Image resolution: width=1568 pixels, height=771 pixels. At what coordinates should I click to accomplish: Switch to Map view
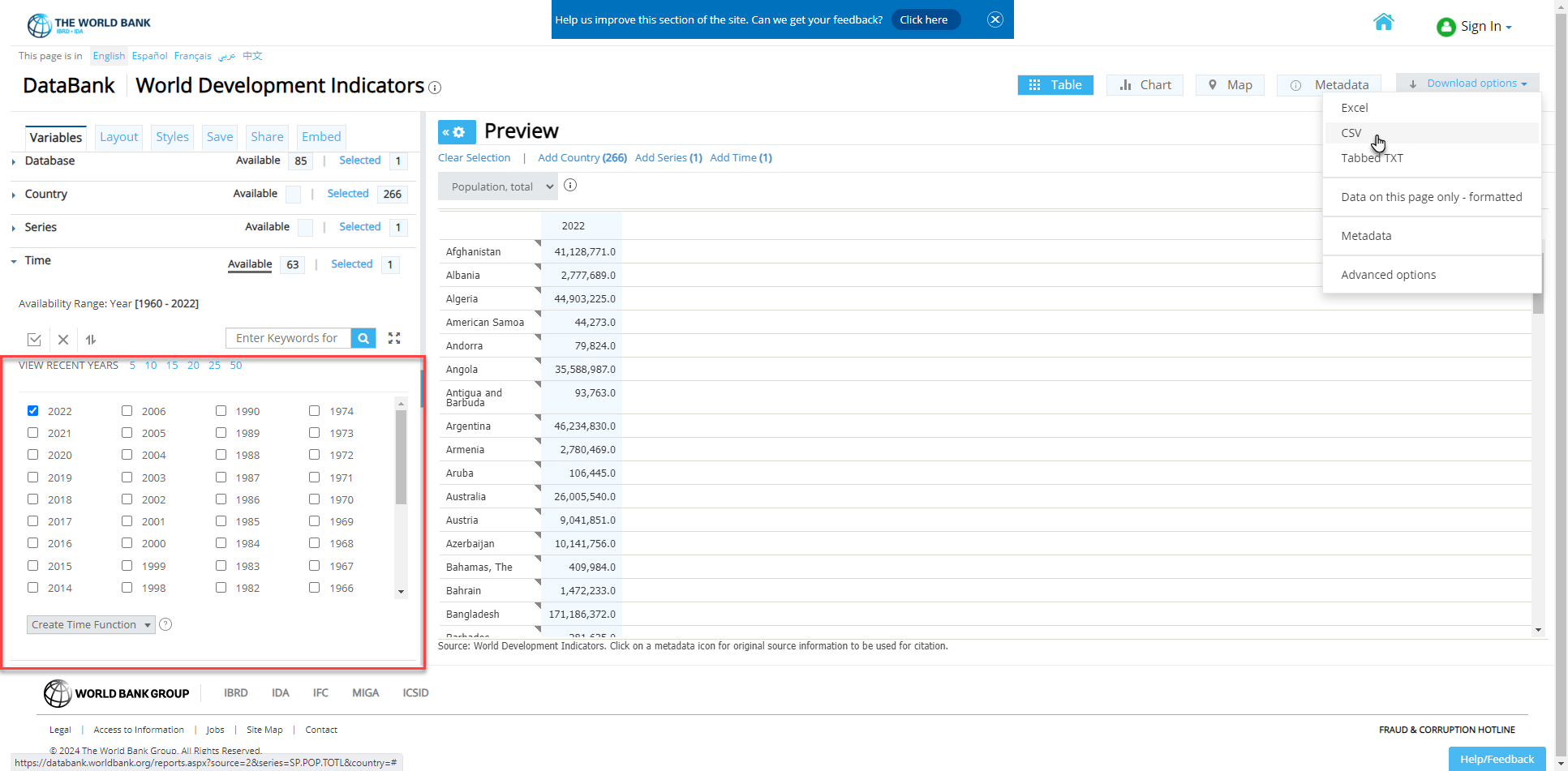point(1230,85)
